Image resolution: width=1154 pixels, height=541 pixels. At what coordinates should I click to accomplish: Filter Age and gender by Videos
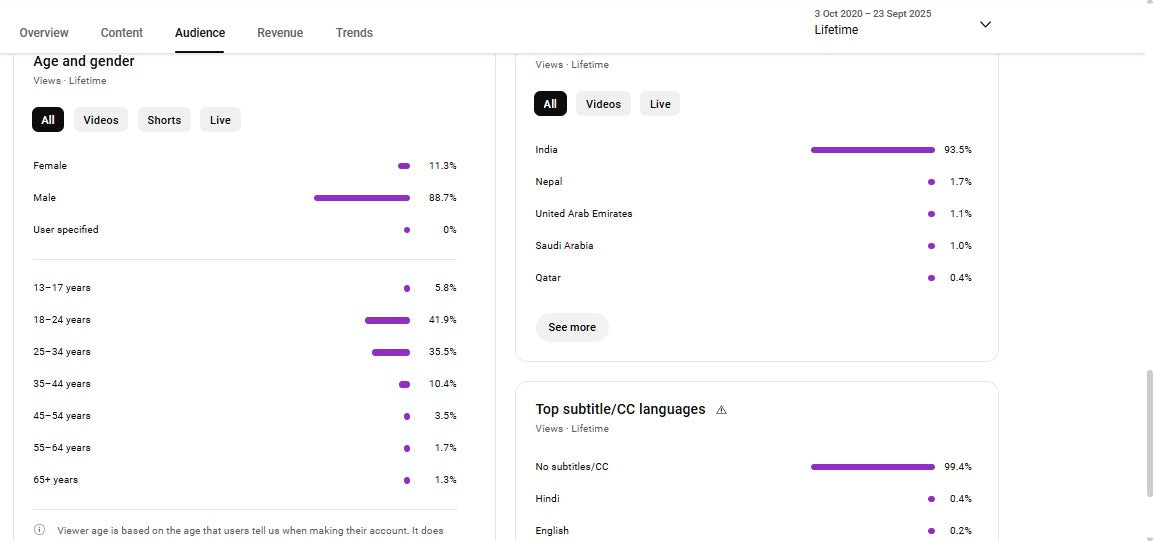[x=101, y=120]
